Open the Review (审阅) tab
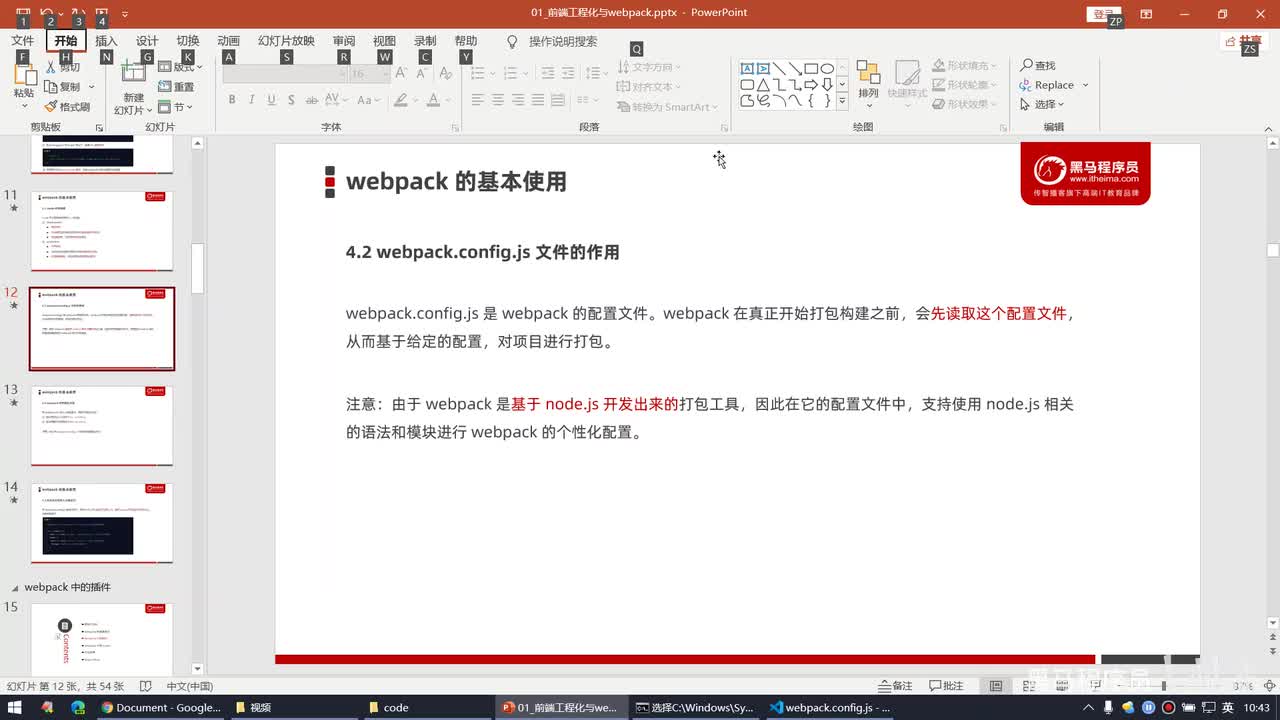 (344, 41)
